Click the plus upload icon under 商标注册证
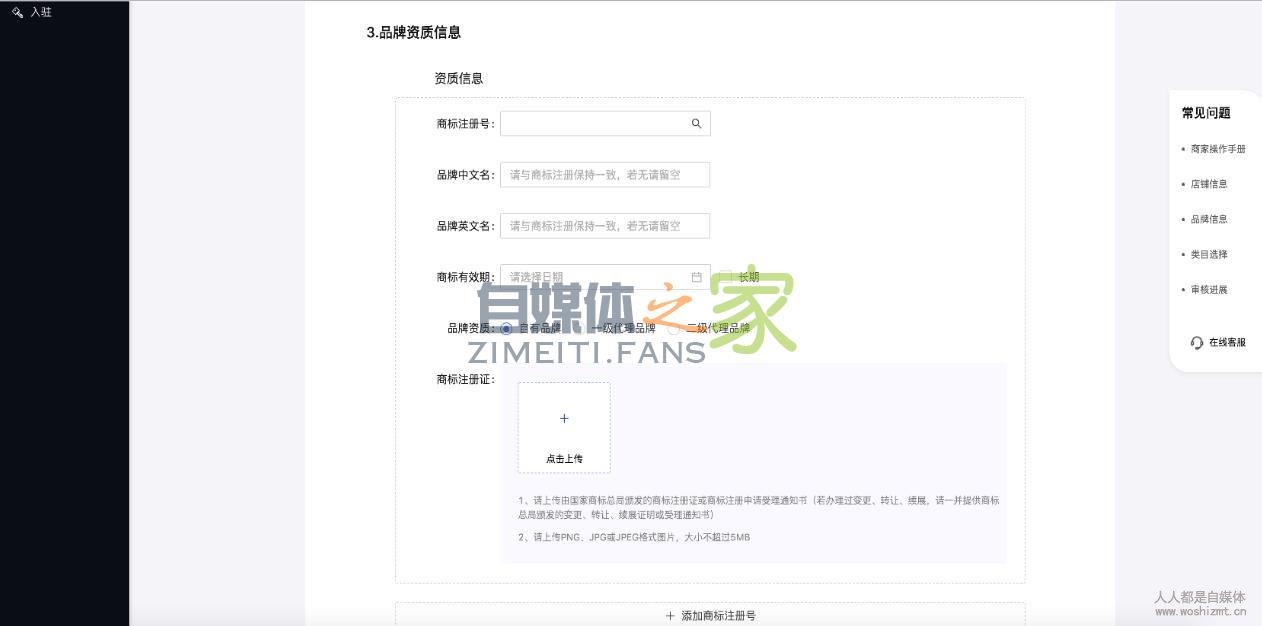Screen dimensions: 1262x626 pyautogui.click(x=564, y=418)
